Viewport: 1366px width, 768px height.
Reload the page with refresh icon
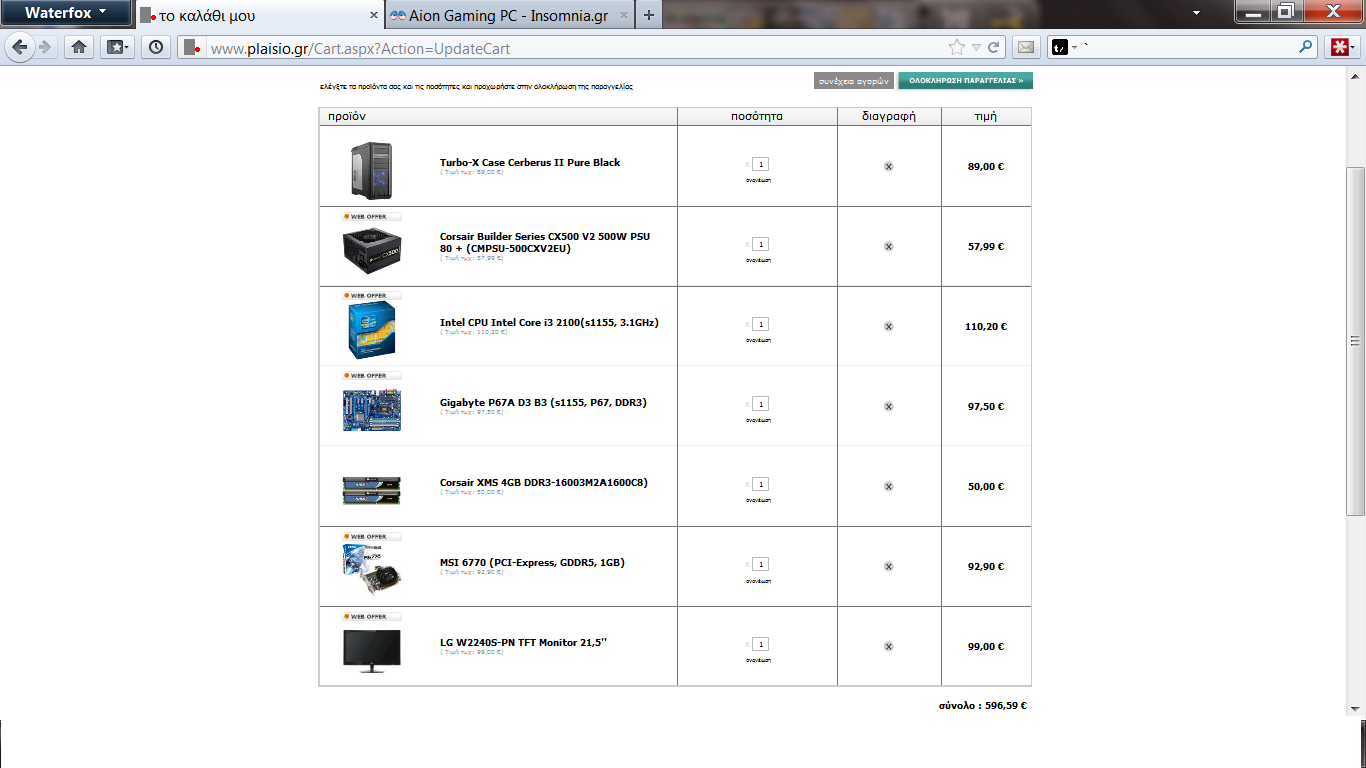[994, 47]
